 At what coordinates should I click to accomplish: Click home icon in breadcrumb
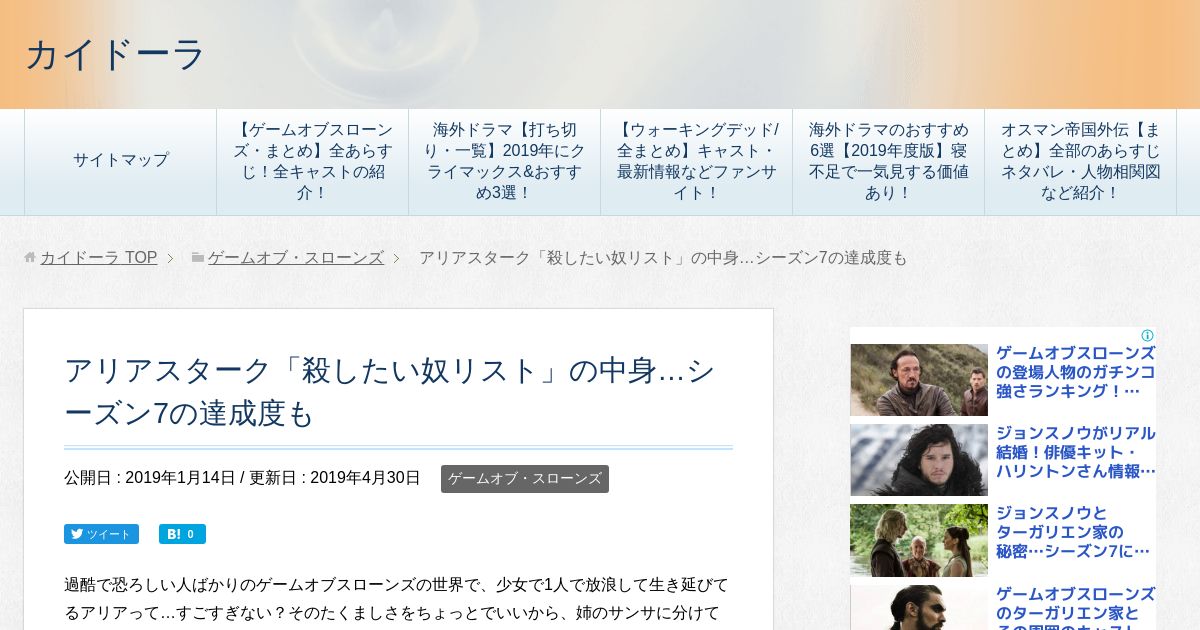pyautogui.click(x=30, y=258)
